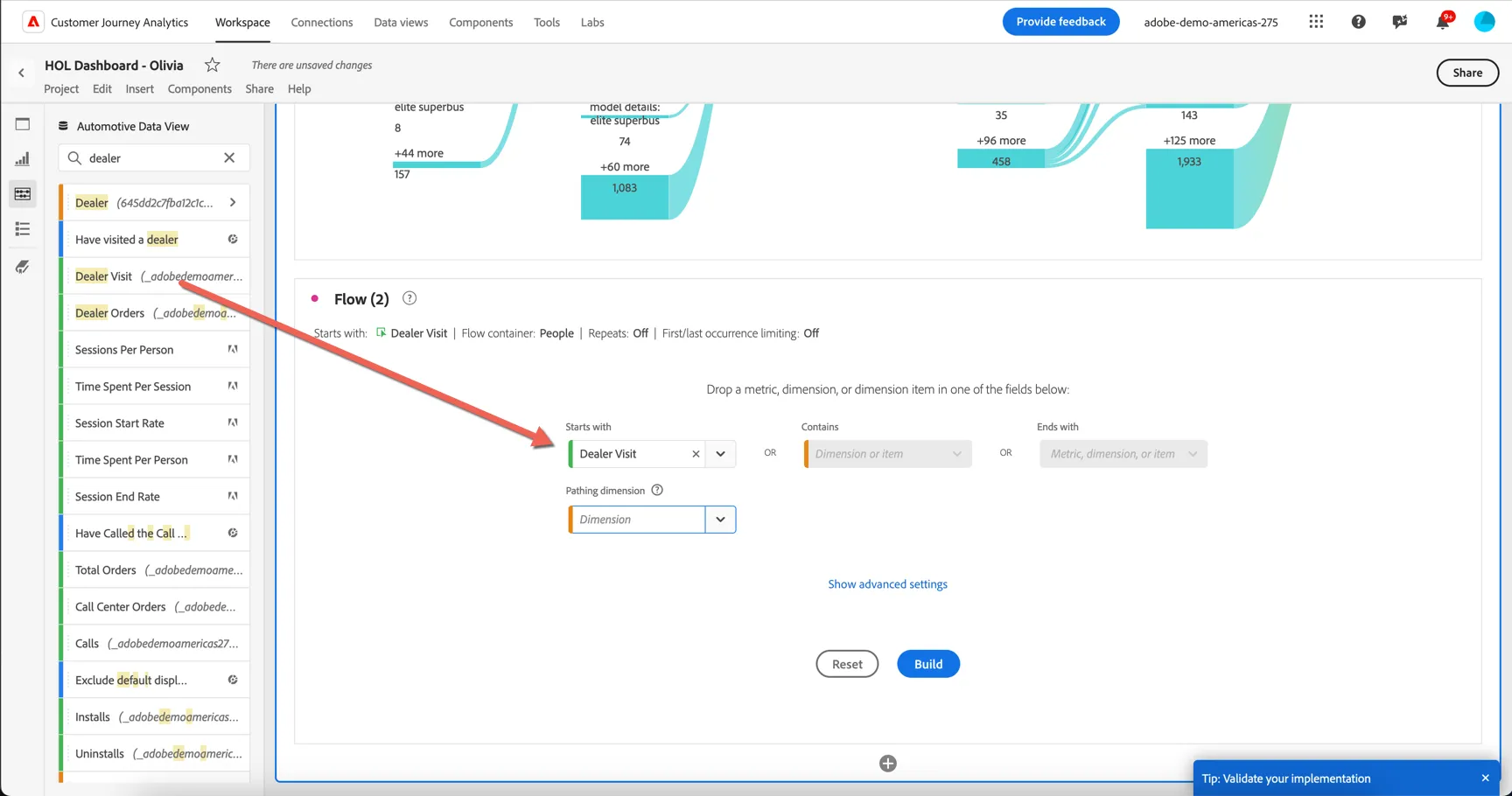Open the list icon in left rail

(23, 229)
